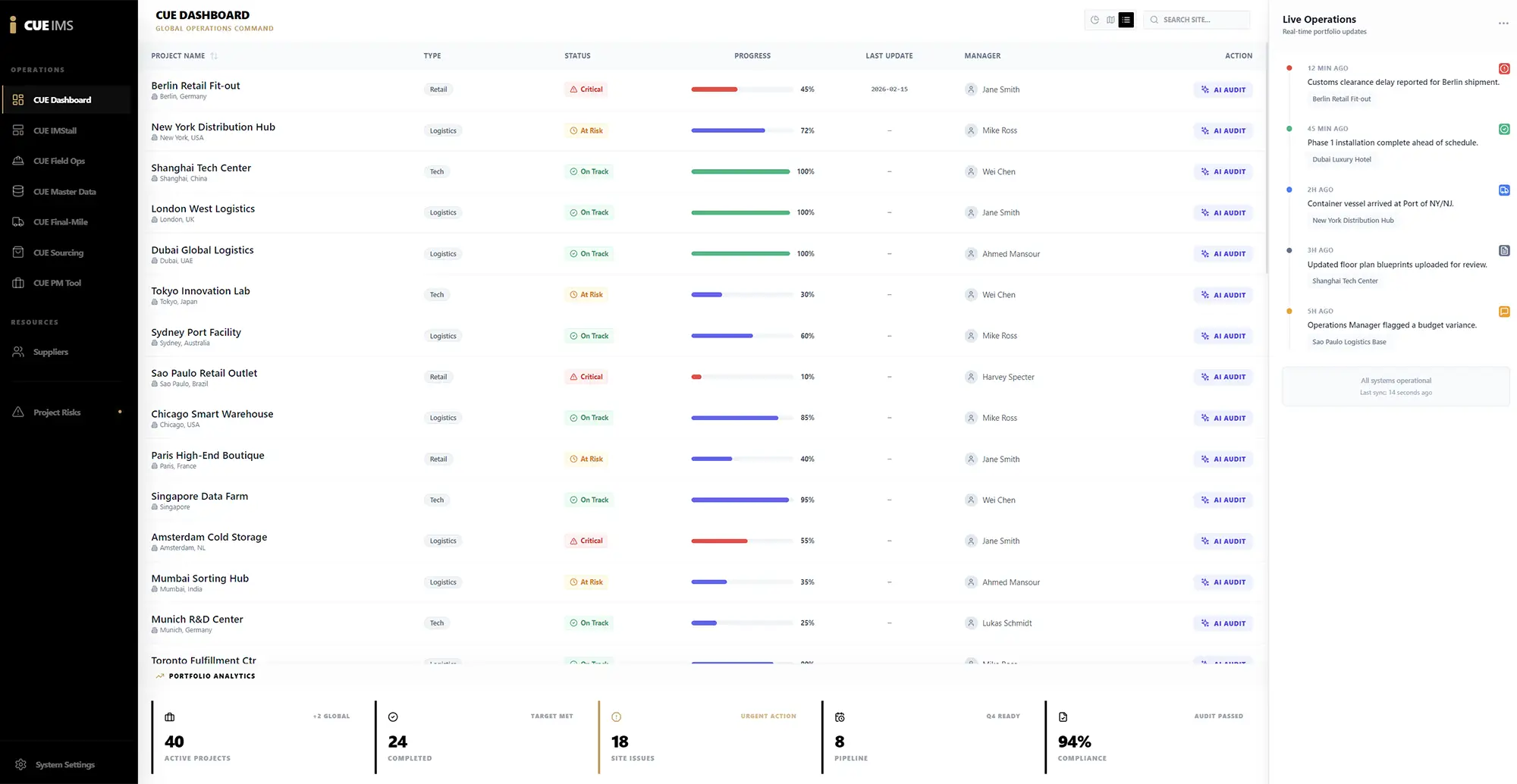This screenshot has height=784, width=1517.
Task: Click the CUE PM Tool briefcase icon
Action: click(x=18, y=283)
